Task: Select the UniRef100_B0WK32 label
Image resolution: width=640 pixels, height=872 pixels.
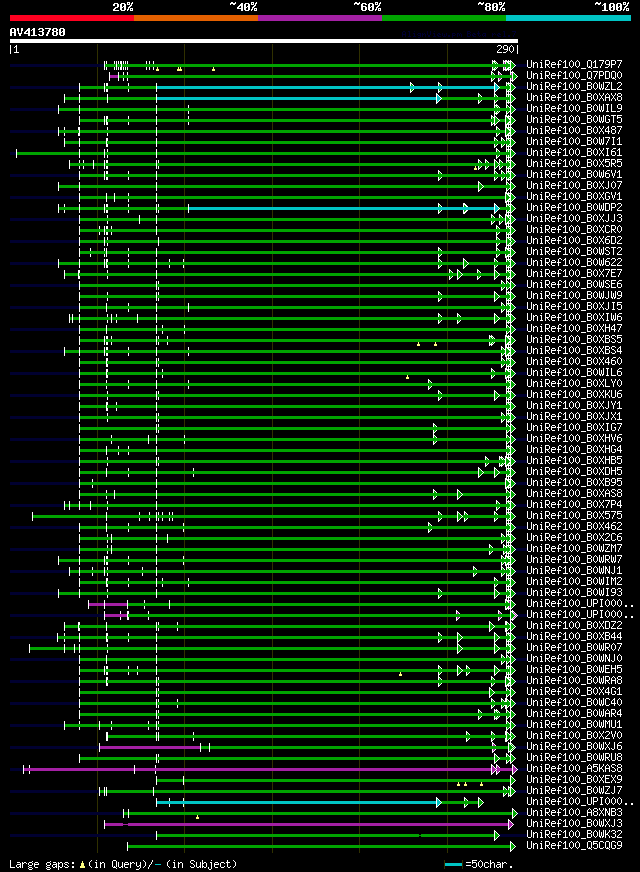Action: click(x=574, y=835)
